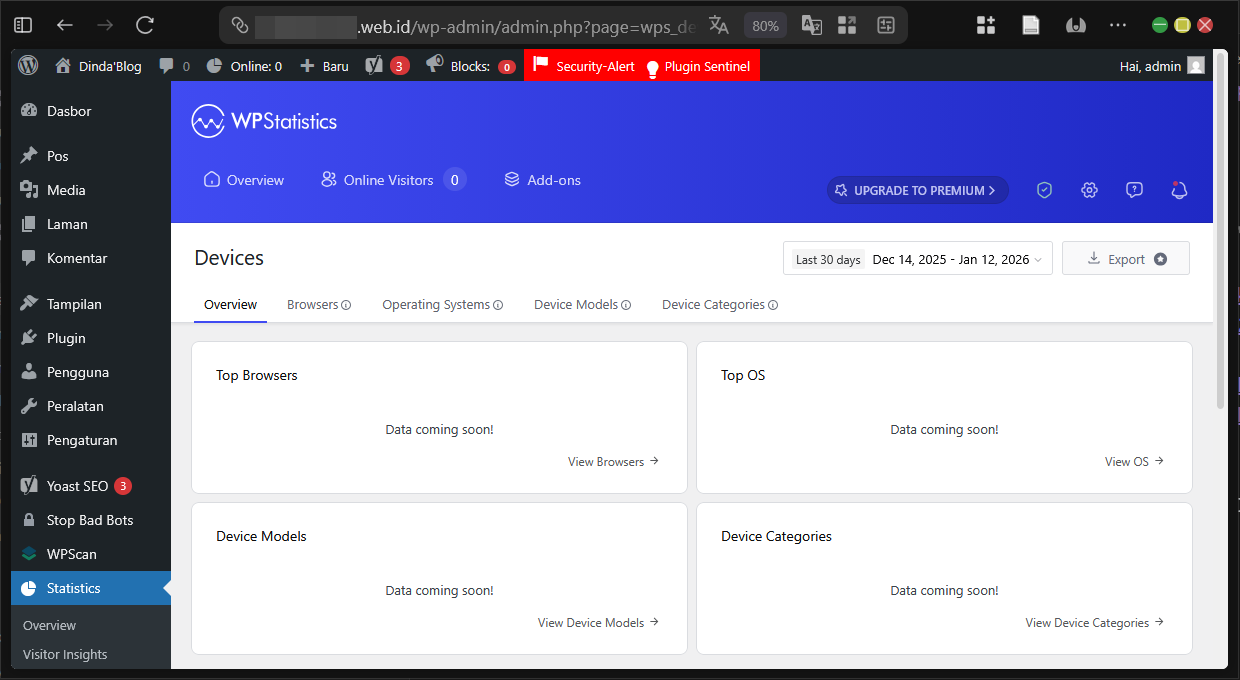Expand the Baru new content menu
1240x680 pixels.
(325, 66)
